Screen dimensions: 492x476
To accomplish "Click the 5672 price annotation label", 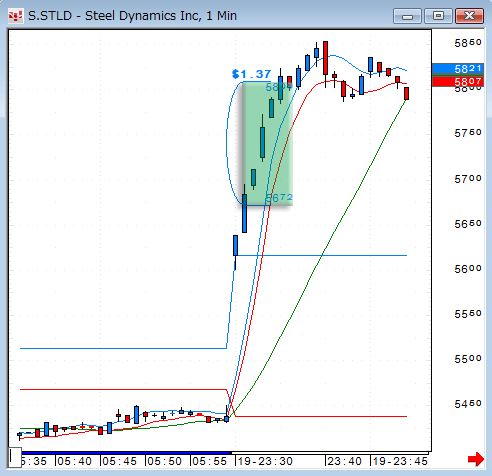I will coord(279,198).
